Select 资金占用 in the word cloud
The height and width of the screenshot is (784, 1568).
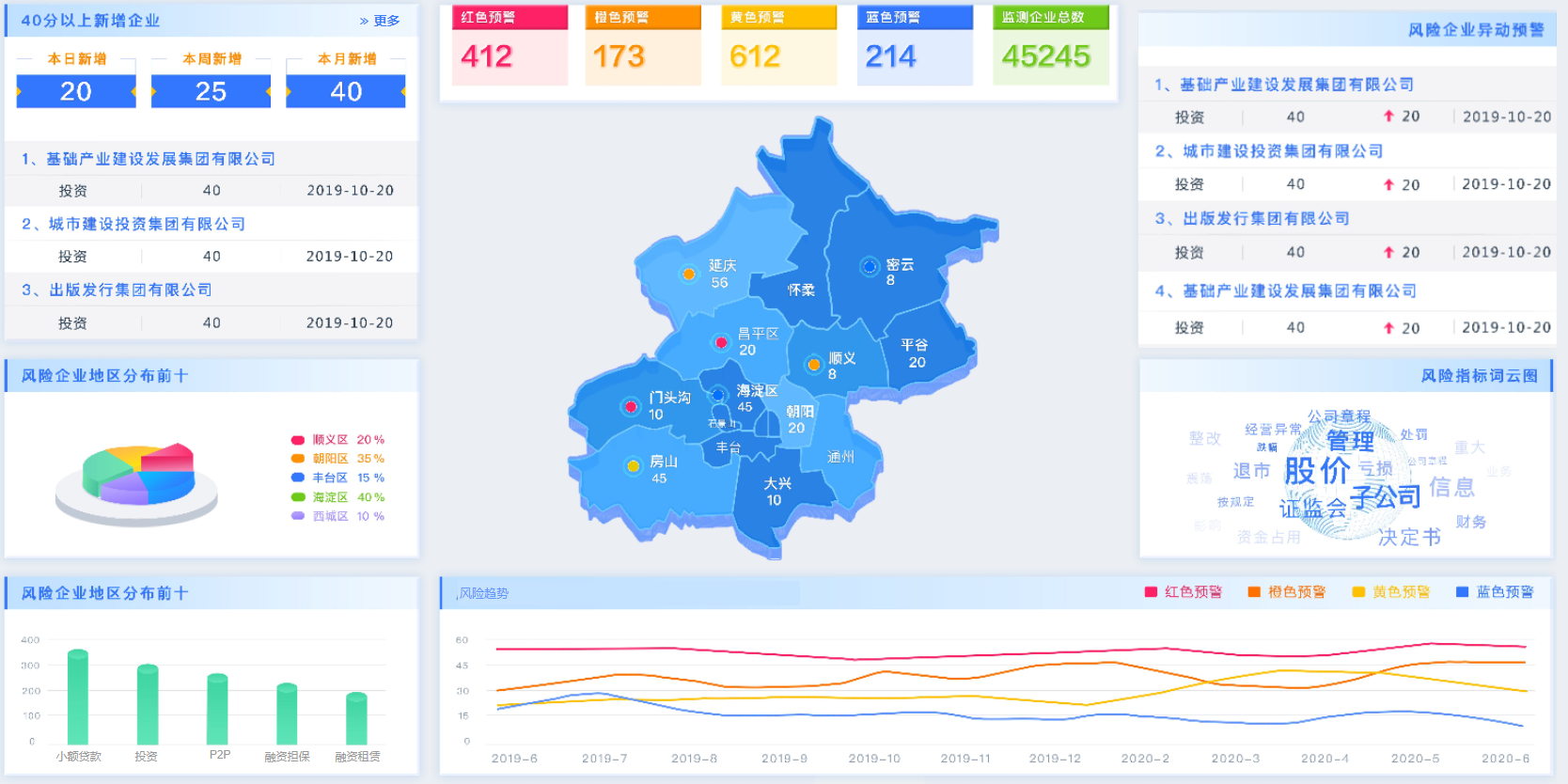click(1269, 537)
